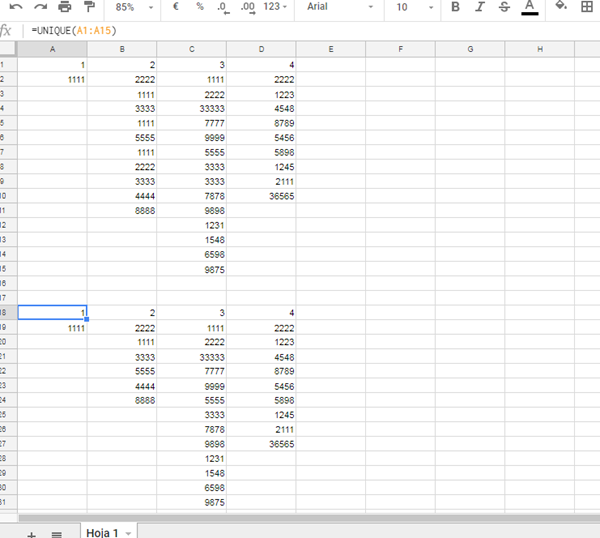This screenshot has height=538, width=600.
Task: Click the Redo arrow icon
Action: tap(40, 7)
